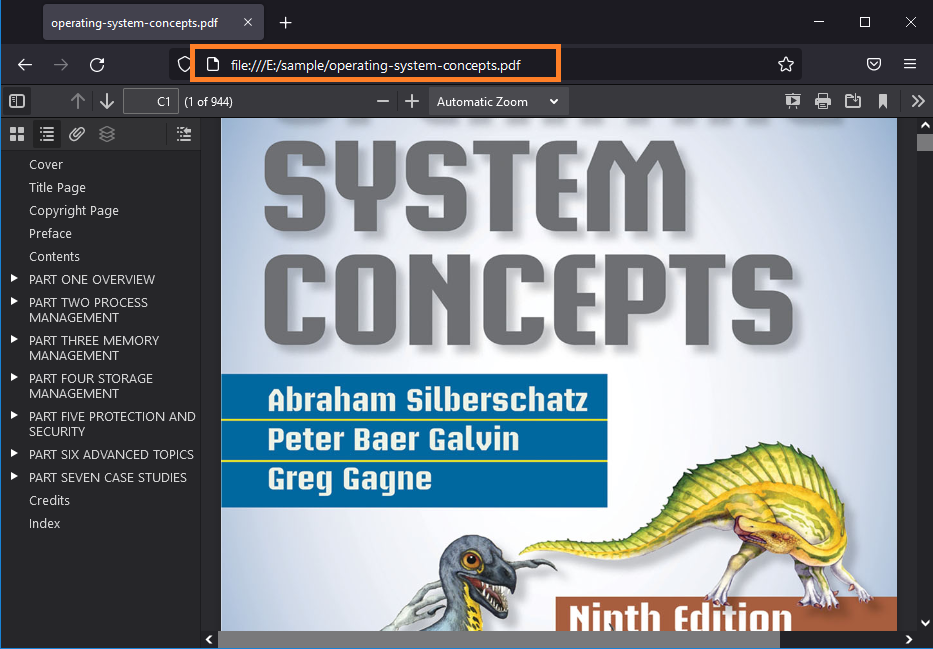Open Firefox hamburger application menu
Screen dimensions: 933x649
[910, 64]
